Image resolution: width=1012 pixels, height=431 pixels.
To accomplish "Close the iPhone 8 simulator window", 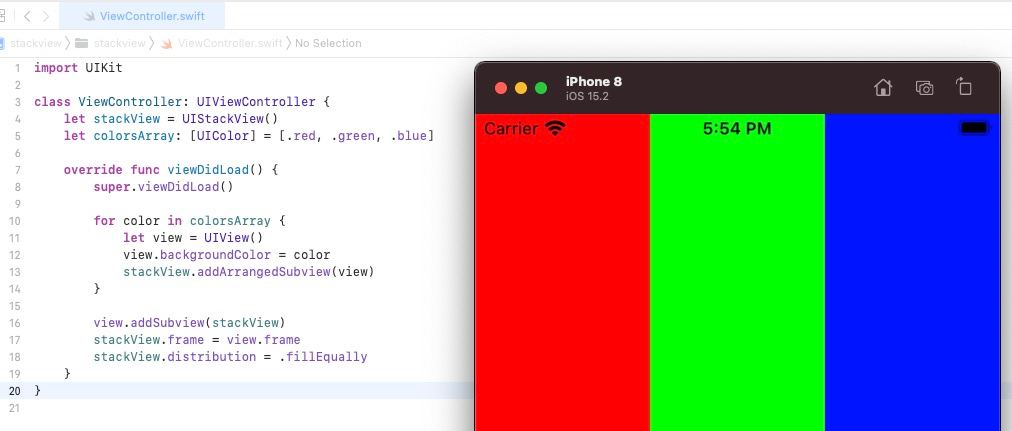I will [x=501, y=88].
